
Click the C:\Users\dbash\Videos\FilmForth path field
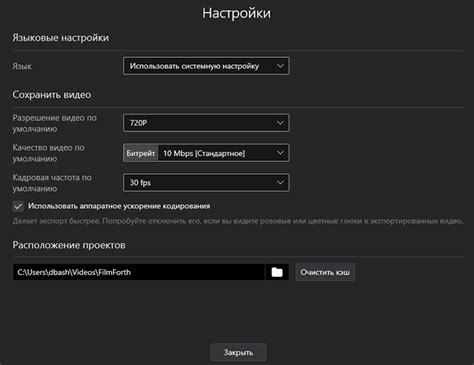pos(139,272)
